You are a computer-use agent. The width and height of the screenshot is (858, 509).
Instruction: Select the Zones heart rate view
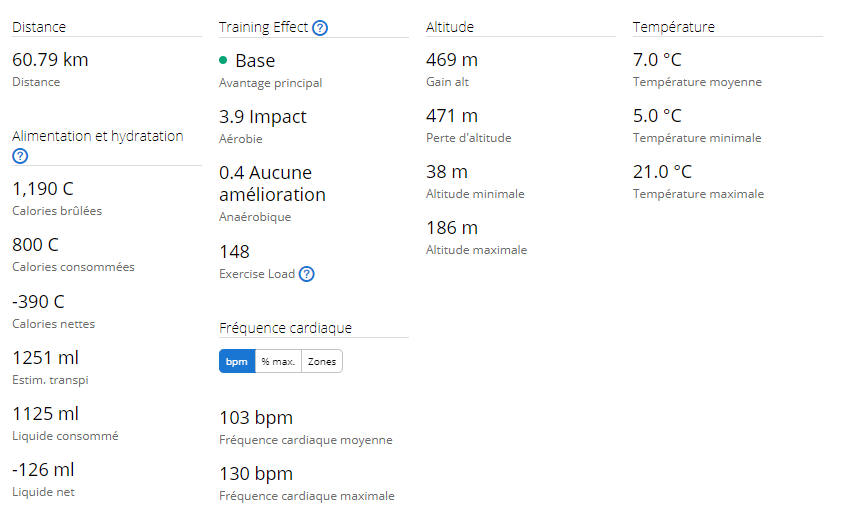(x=322, y=361)
